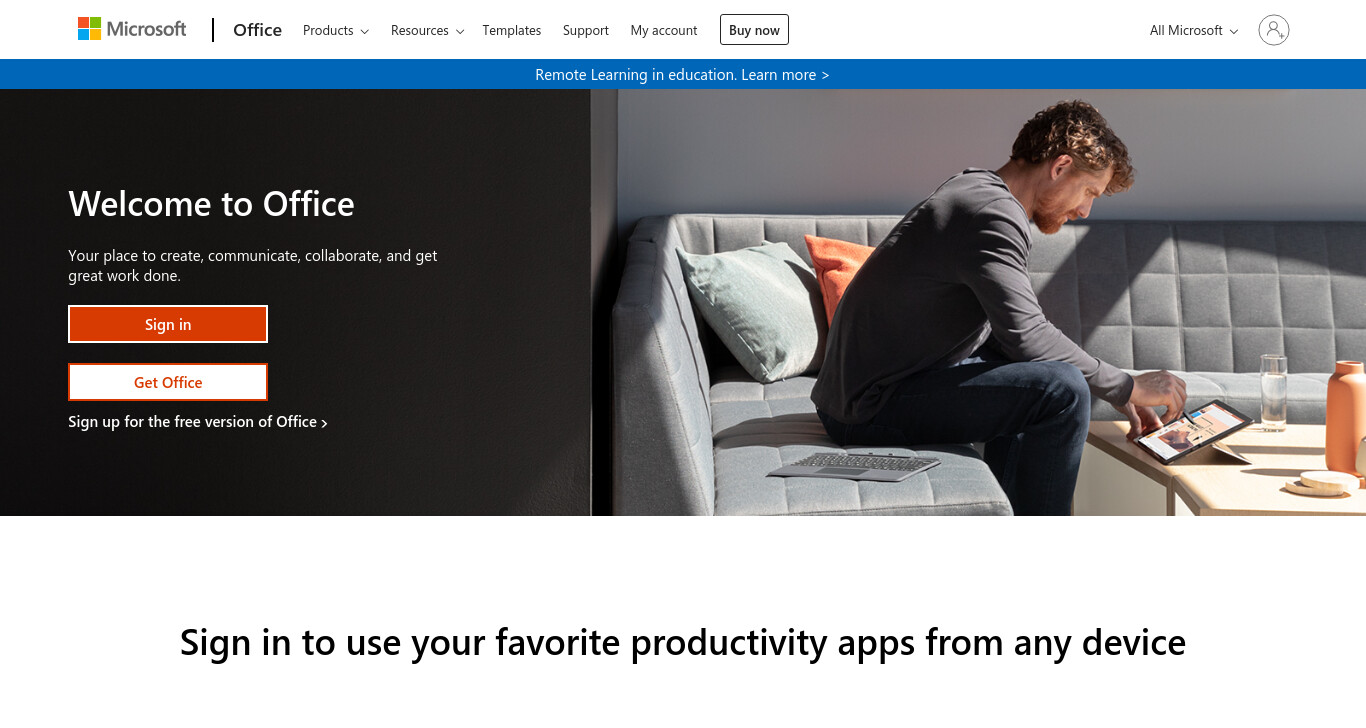Click the orange Sign in button
This screenshot has height=728, width=1366.
pos(168,324)
